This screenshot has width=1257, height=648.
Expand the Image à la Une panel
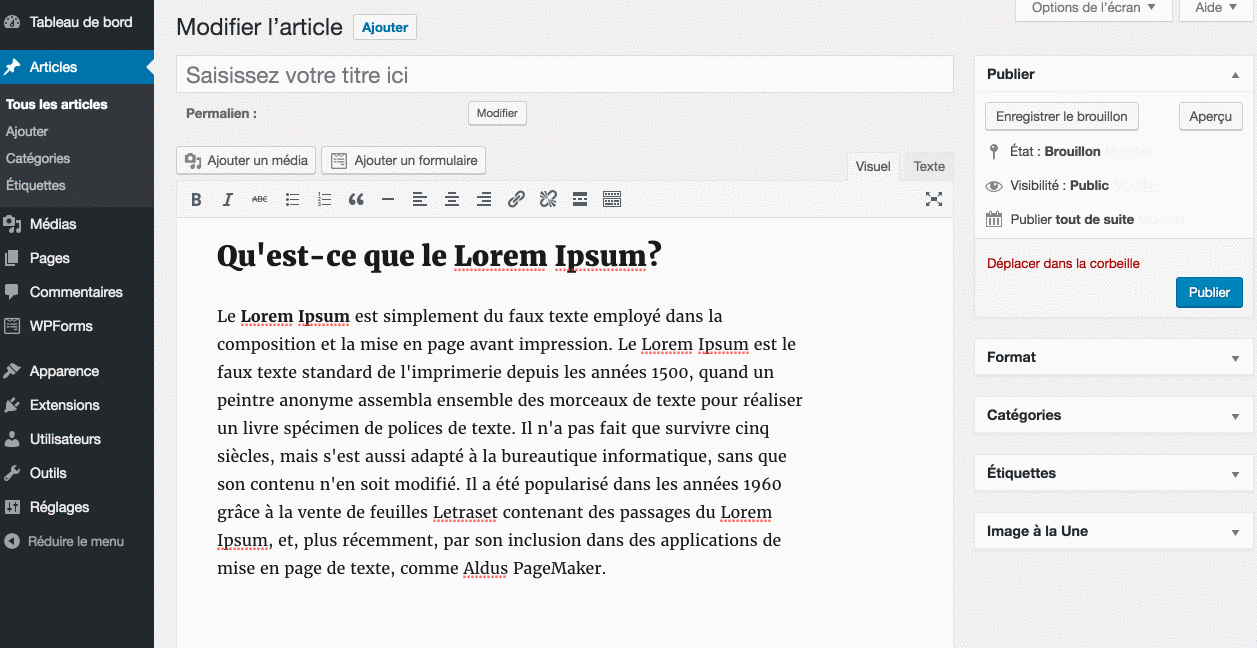[1235, 532]
